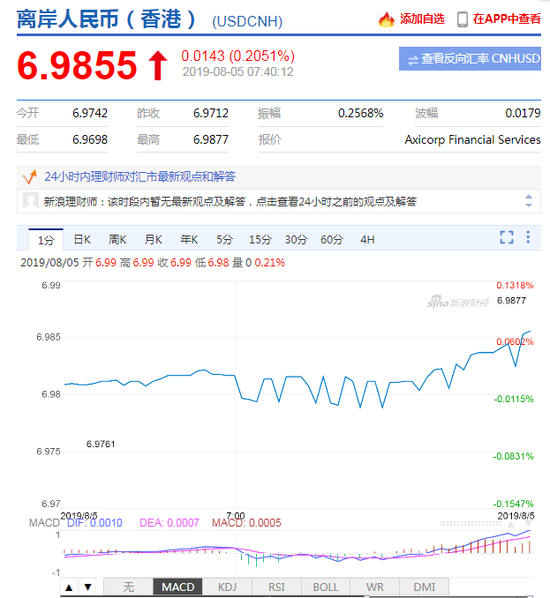Viewport: 550px width, 598px height.
Task: Switch to the 60分 chart tab
Action: coord(331,240)
